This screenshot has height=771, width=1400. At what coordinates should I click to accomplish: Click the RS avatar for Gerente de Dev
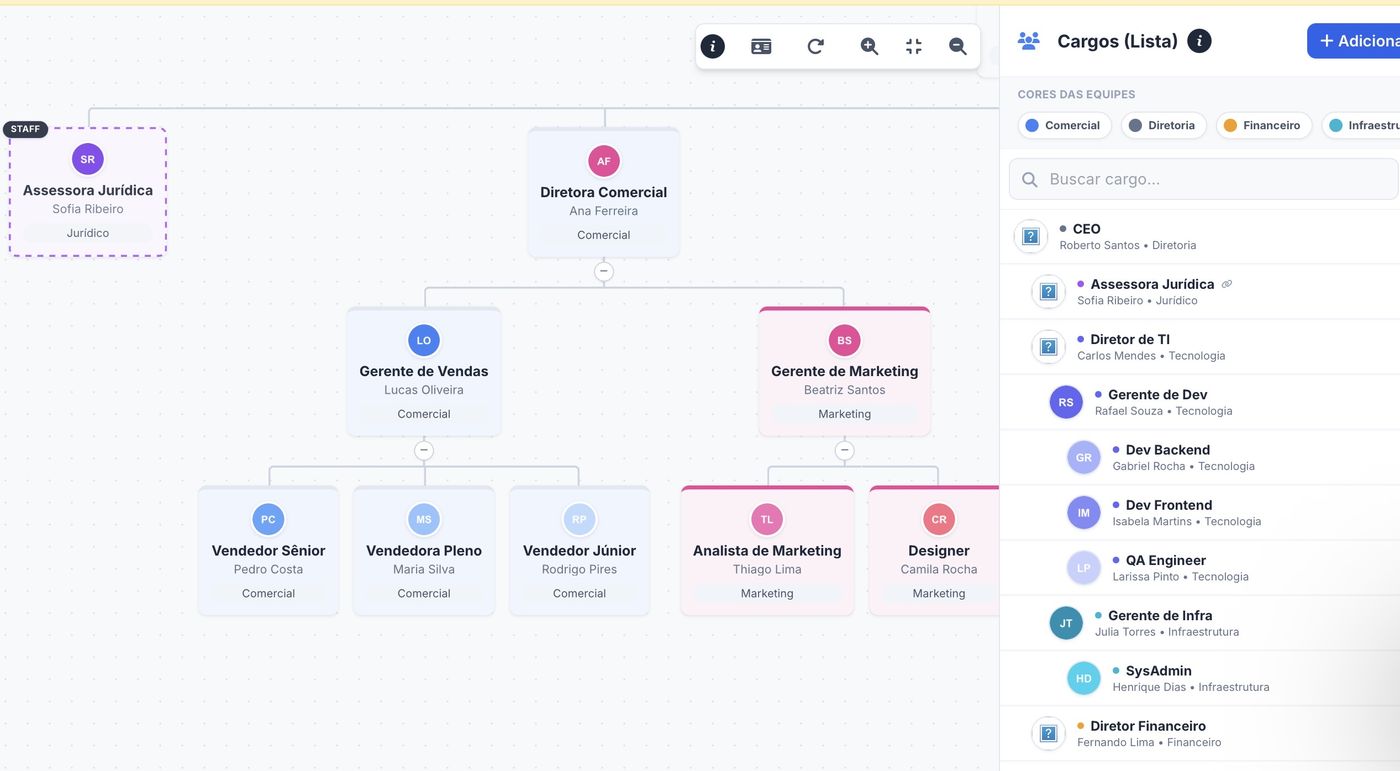[x=1066, y=402]
